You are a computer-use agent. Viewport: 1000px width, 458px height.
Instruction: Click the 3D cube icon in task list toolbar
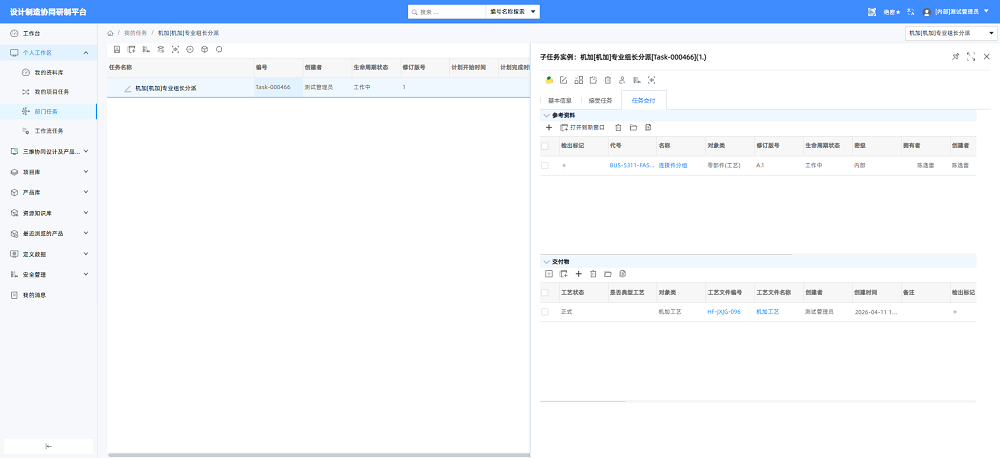(x=204, y=49)
